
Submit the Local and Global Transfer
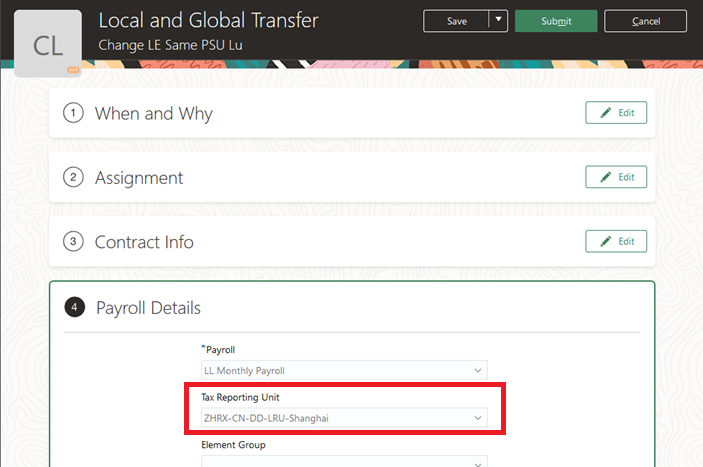(x=556, y=21)
